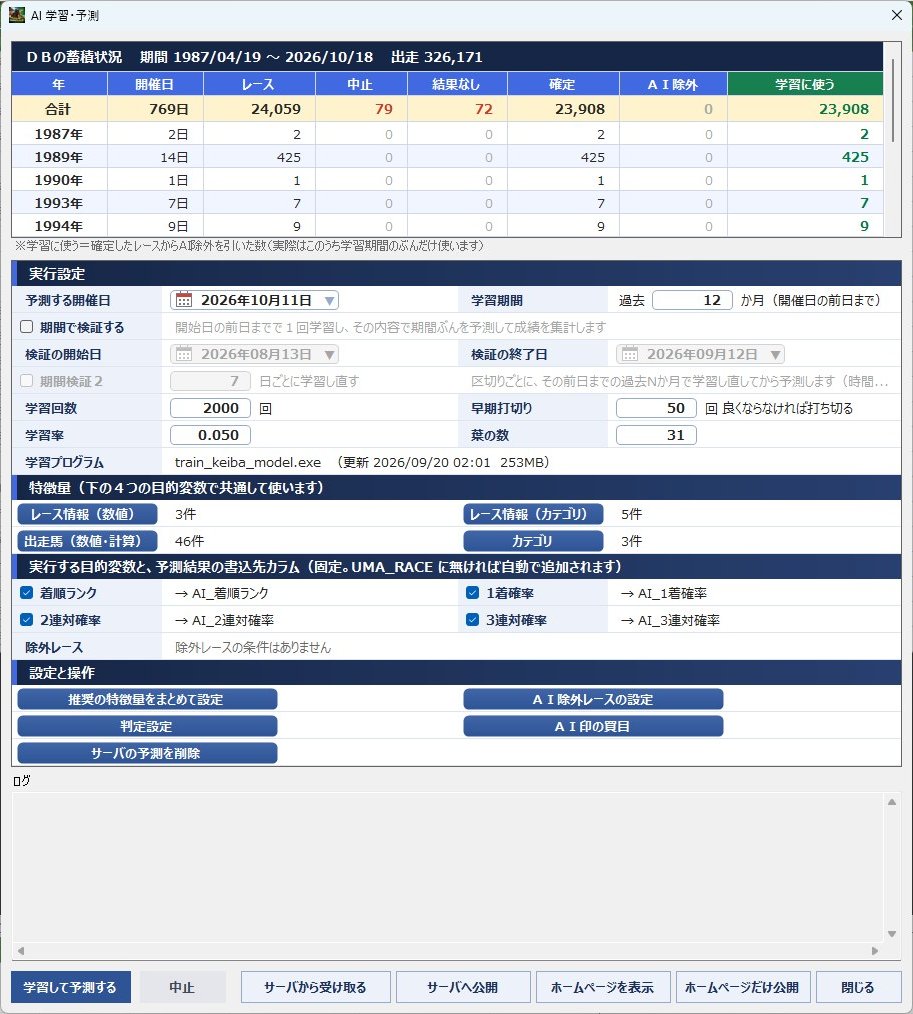Click the 中止 button at the bottom
Screen dimensions: 913x1014
[x=182, y=987]
